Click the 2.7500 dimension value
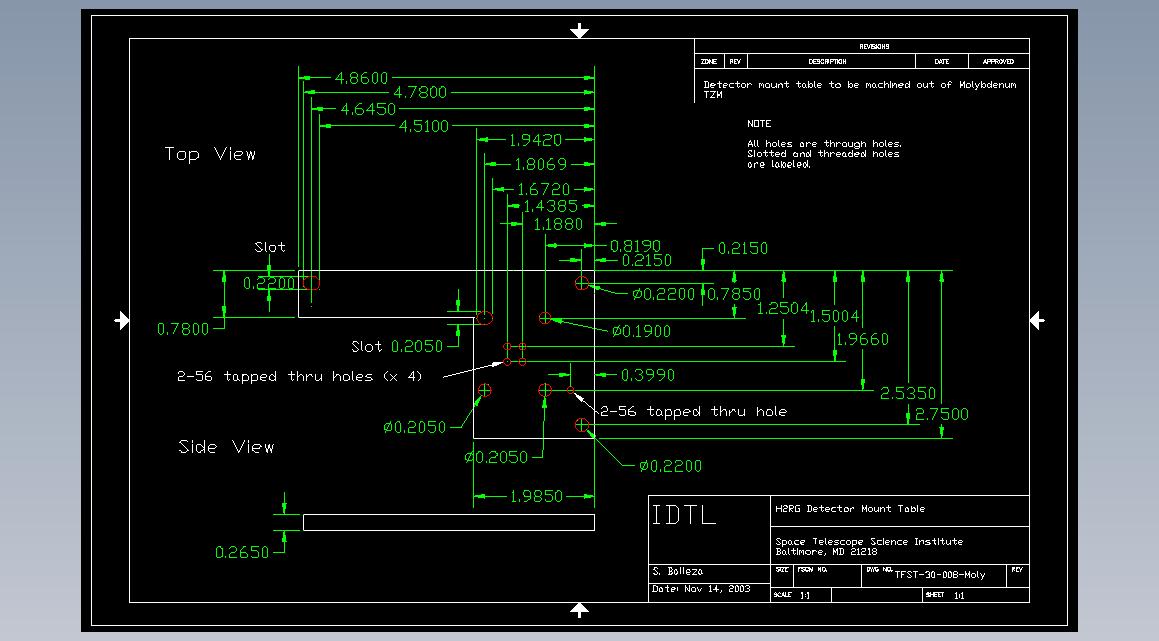The height and width of the screenshot is (641, 1159). coord(942,414)
